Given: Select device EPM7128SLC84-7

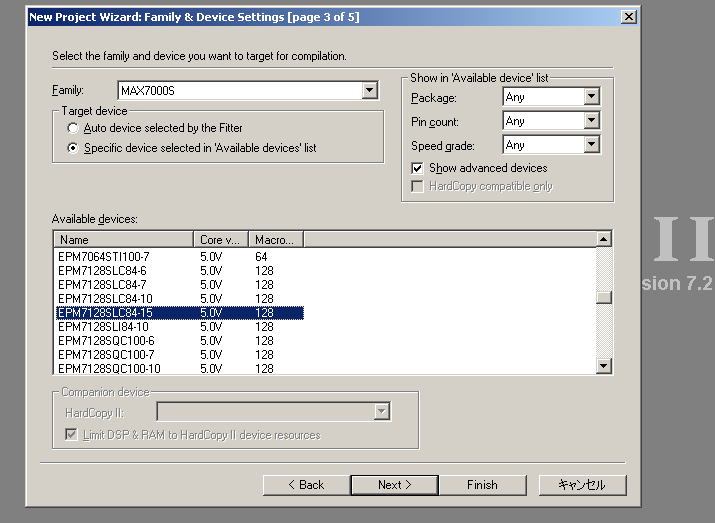Looking at the screenshot, I should click(x=102, y=285).
